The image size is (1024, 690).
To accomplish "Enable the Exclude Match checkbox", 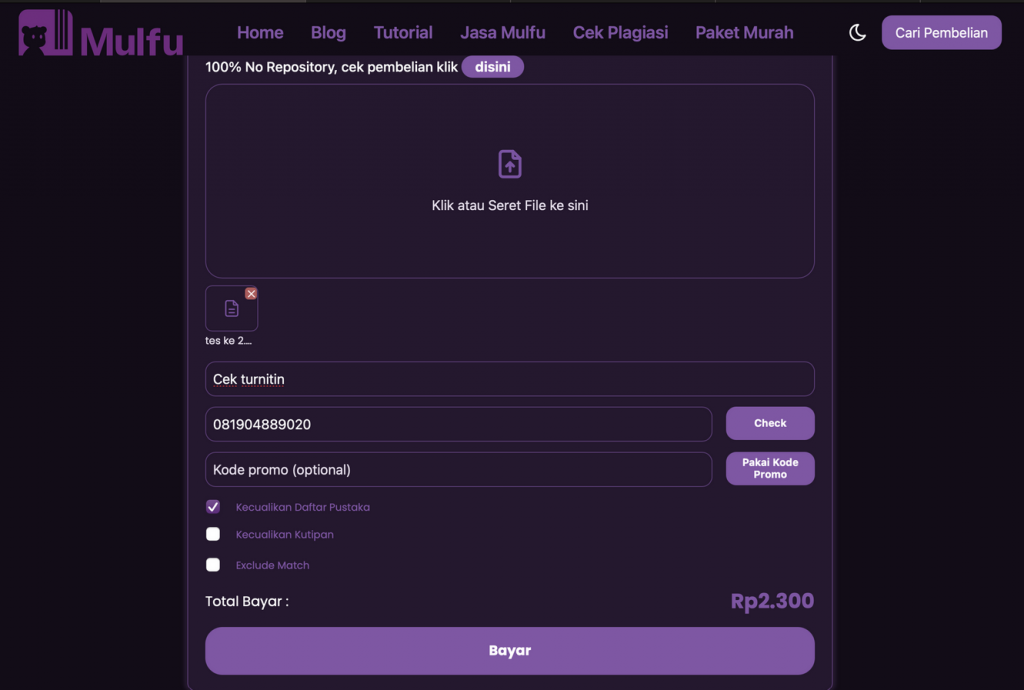I will (213, 565).
